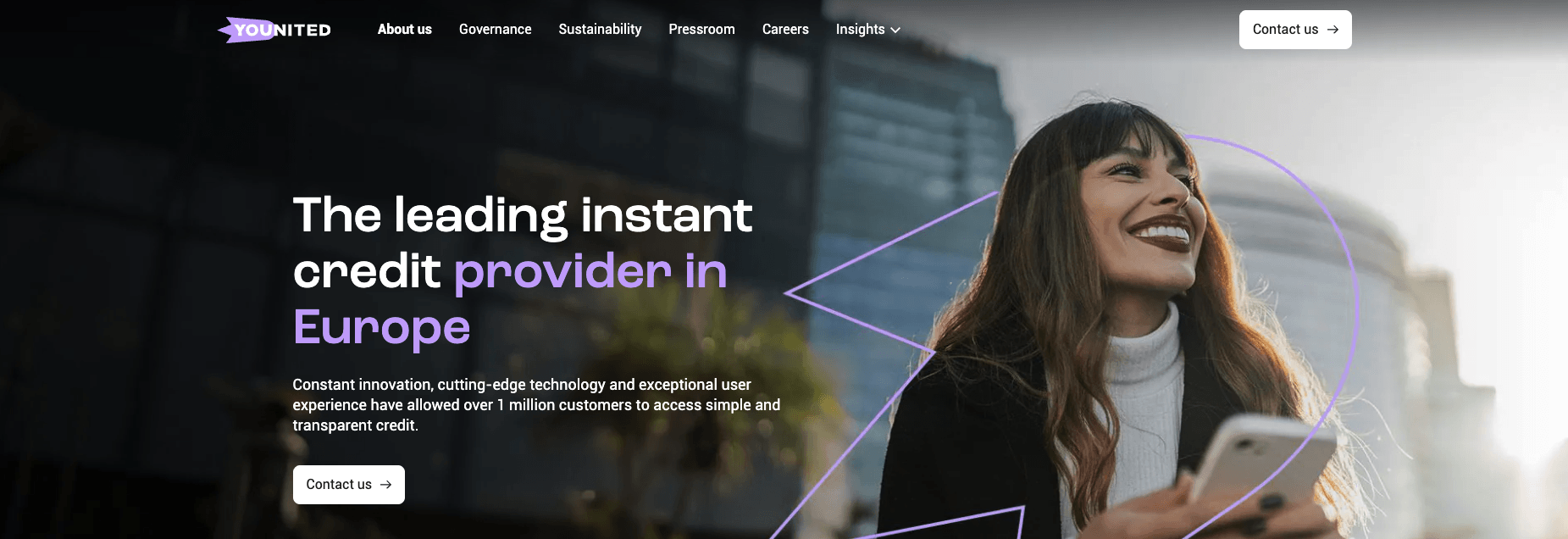
Task: Open the Insights menu
Action: (867, 30)
